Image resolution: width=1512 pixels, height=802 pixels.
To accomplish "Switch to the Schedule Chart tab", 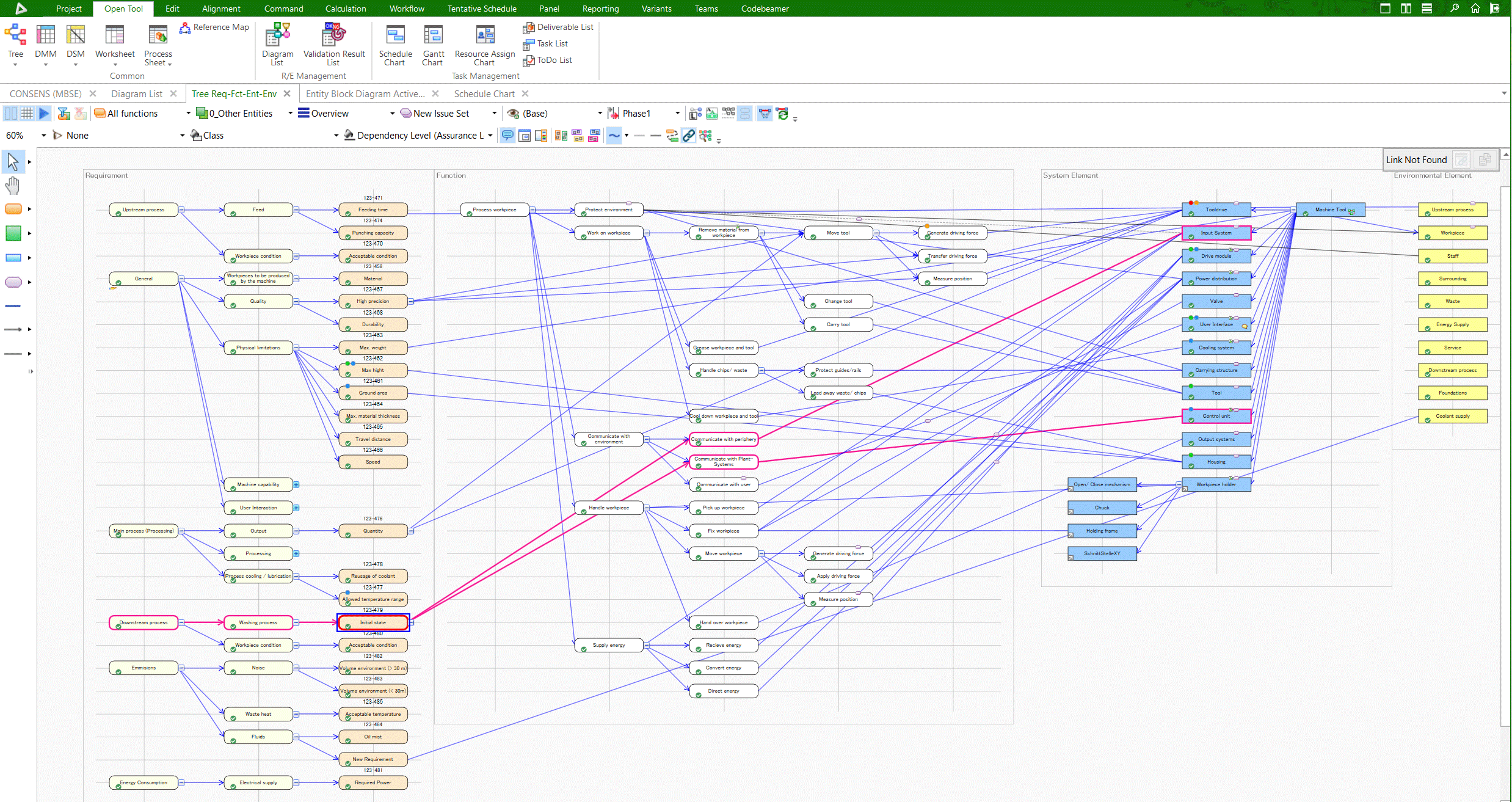I will coord(483,93).
